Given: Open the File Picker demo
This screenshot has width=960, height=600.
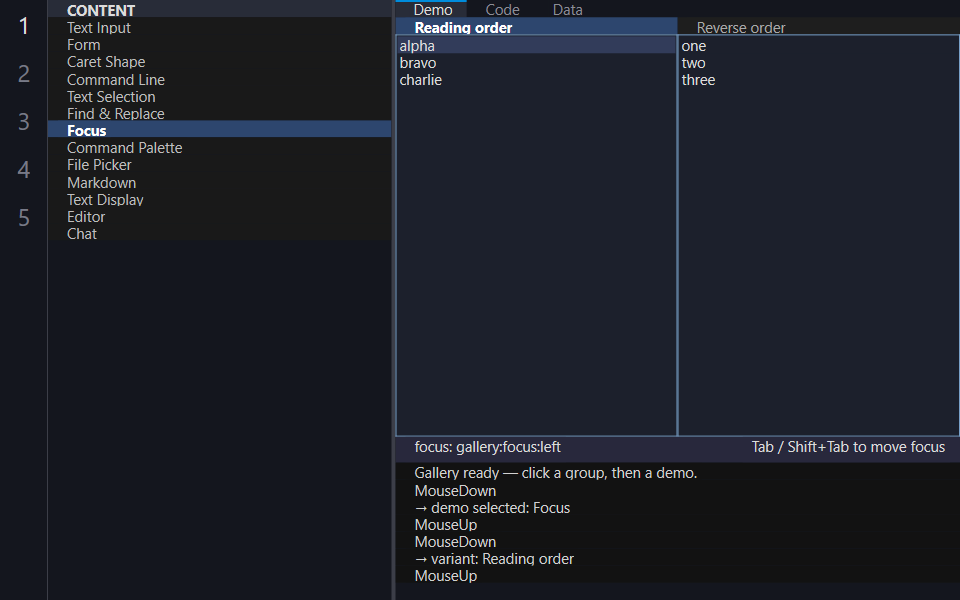Looking at the screenshot, I should coord(219,165).
